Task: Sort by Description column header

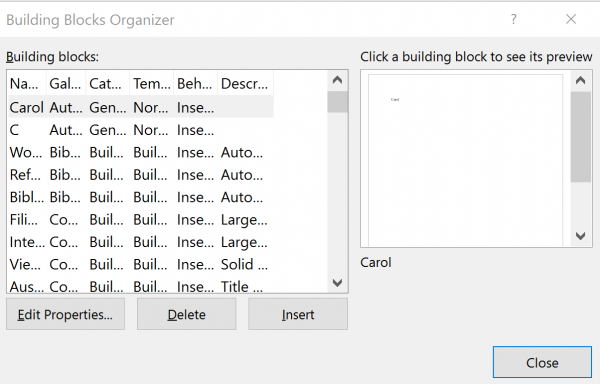Action: [x=245, y=83]
